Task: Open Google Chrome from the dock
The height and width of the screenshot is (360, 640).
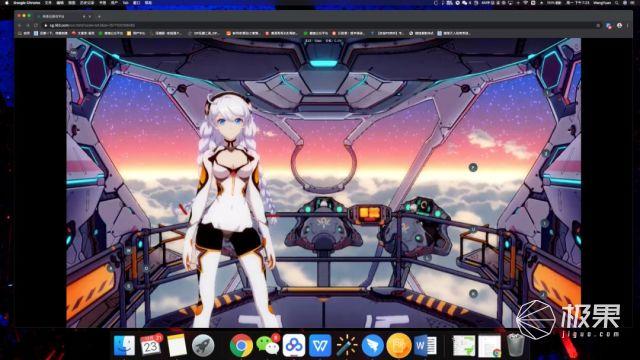Action: [x=241, y=345]
